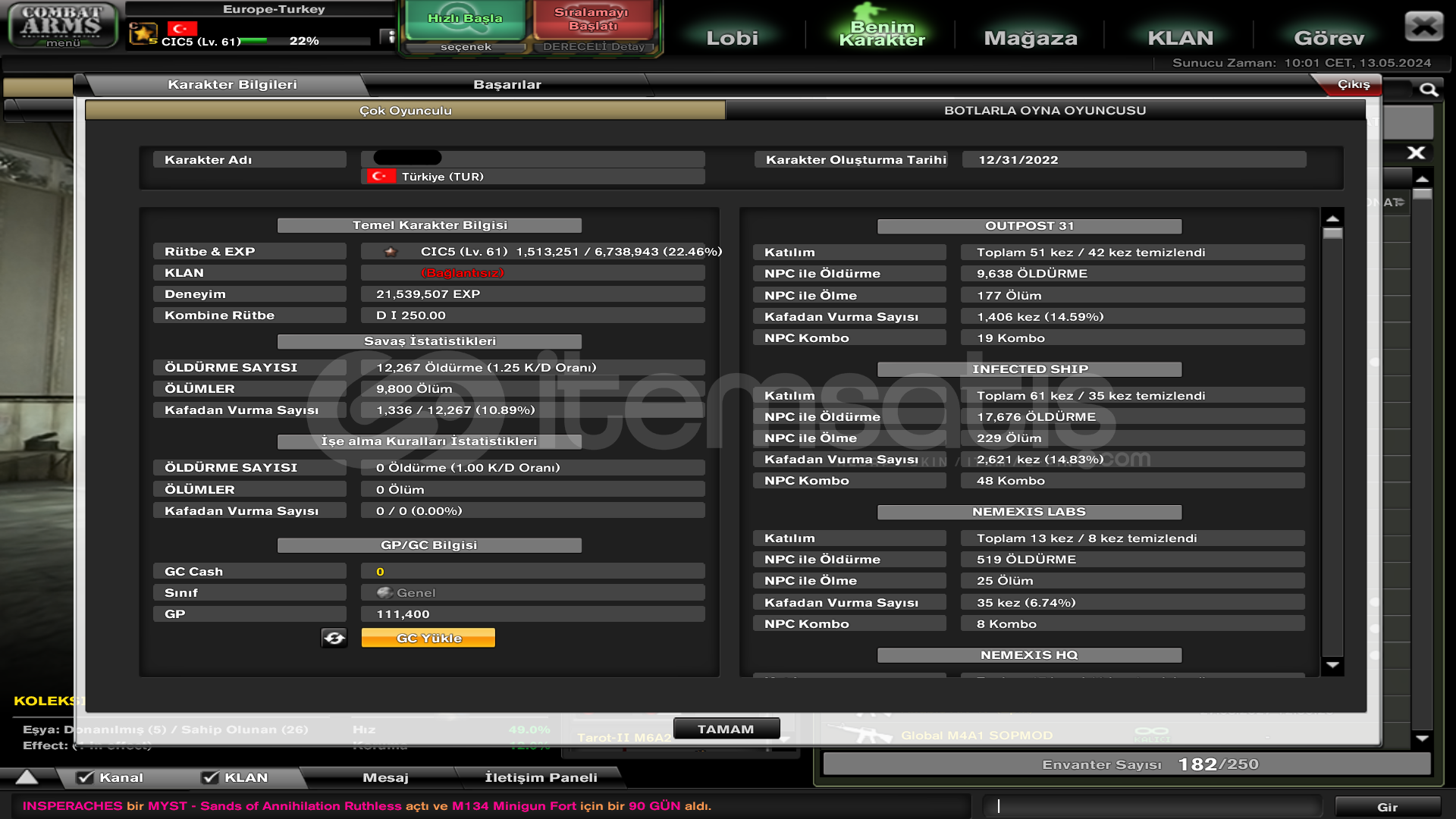
Task: Click the 9,800 Ölüm value
Action: (414, 389)
